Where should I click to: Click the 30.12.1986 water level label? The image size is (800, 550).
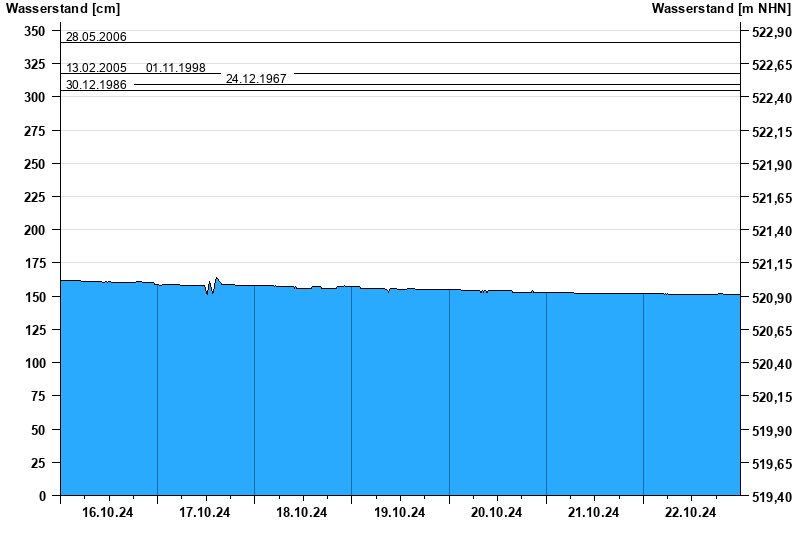[x=96, y=85]
